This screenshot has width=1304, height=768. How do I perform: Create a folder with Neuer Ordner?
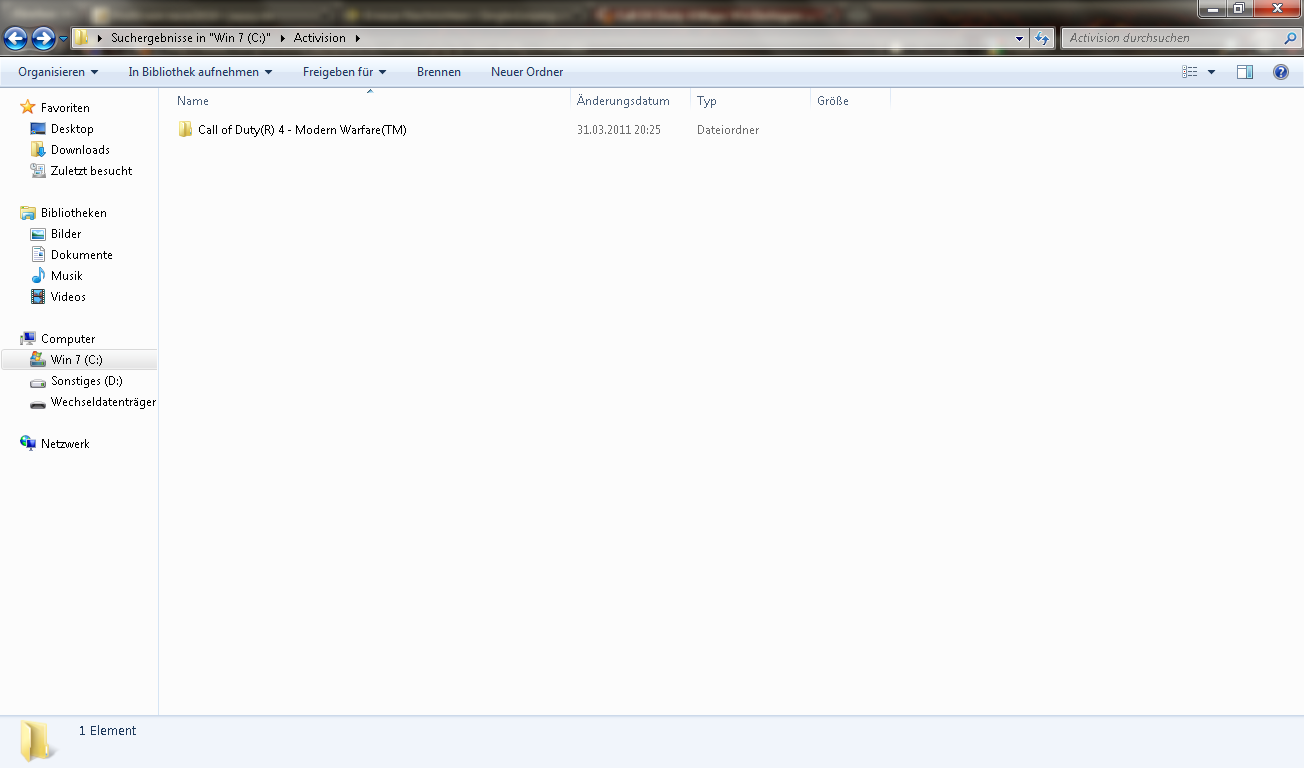coord(527,72)
